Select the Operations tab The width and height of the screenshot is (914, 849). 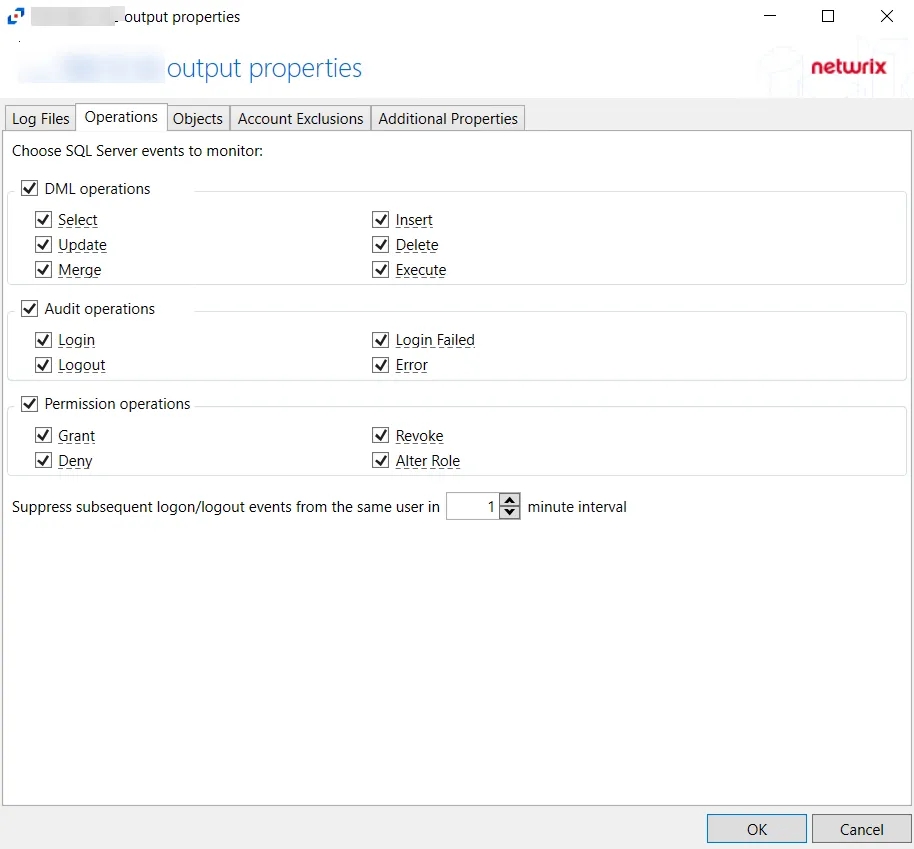pyautogui.click(x=121, y=117)
